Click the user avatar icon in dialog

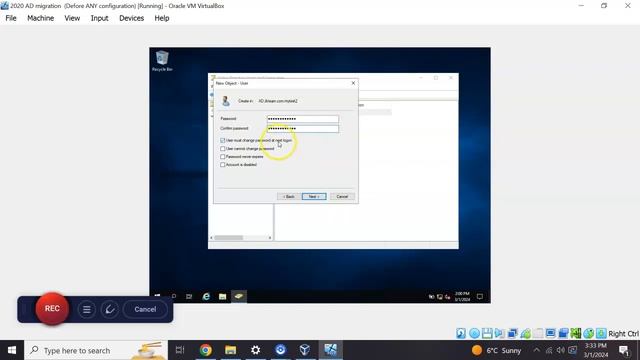226,101
